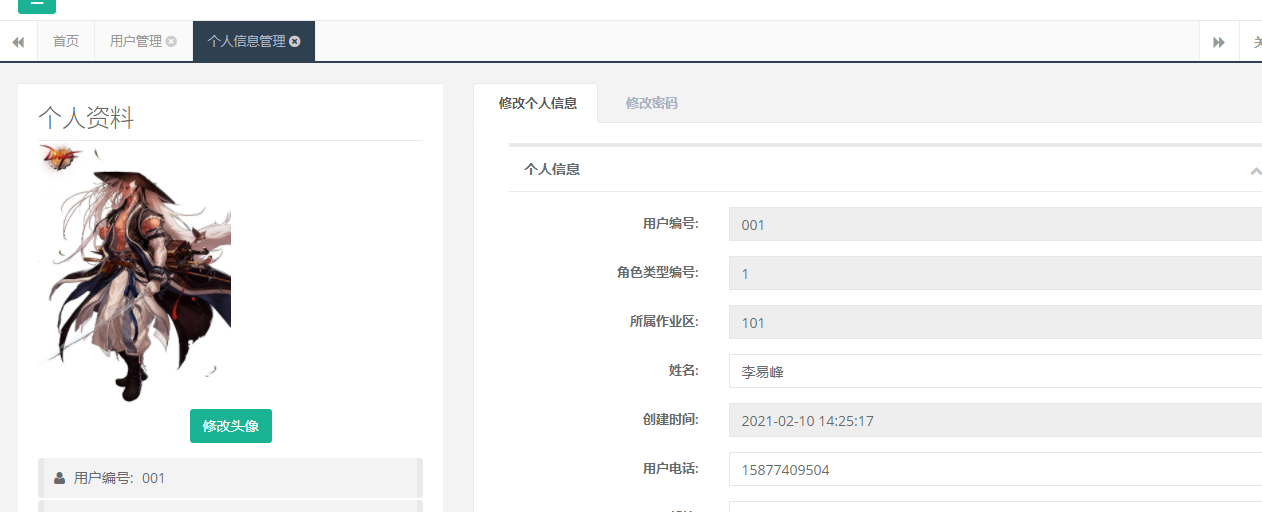Click the user icon beside 用户编号：001
Image resolution: width=1262 pixels, height=512 pixels.
click(60, 478)
